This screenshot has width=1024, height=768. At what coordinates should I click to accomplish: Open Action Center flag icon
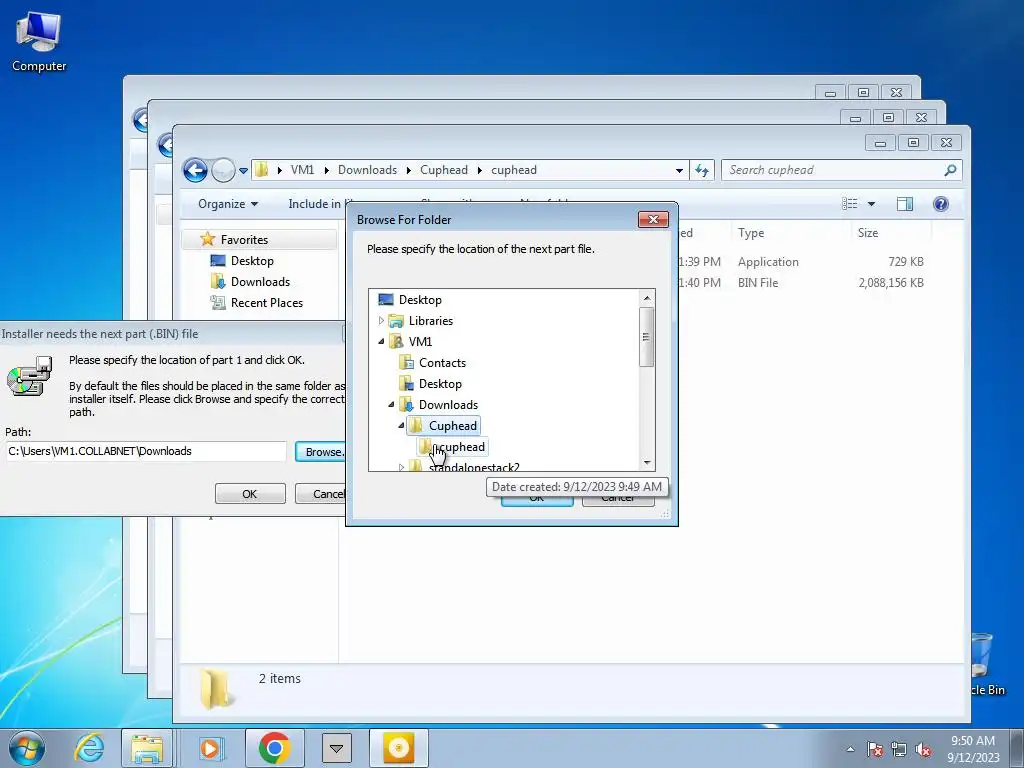(x=874, y=749)
